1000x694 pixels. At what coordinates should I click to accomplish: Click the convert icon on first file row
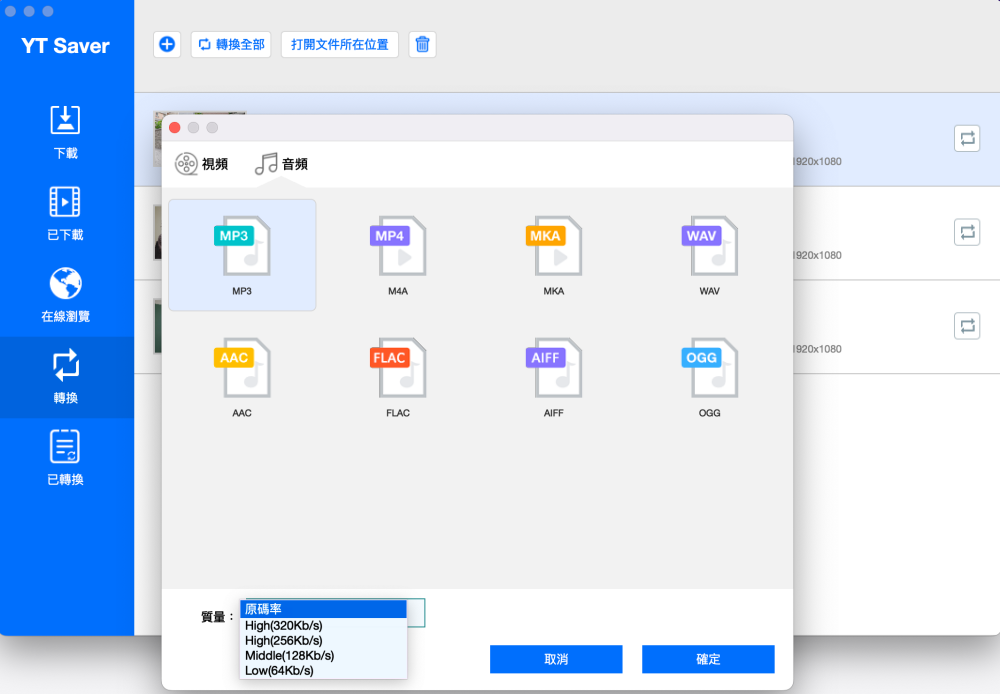tap(967, 139)
